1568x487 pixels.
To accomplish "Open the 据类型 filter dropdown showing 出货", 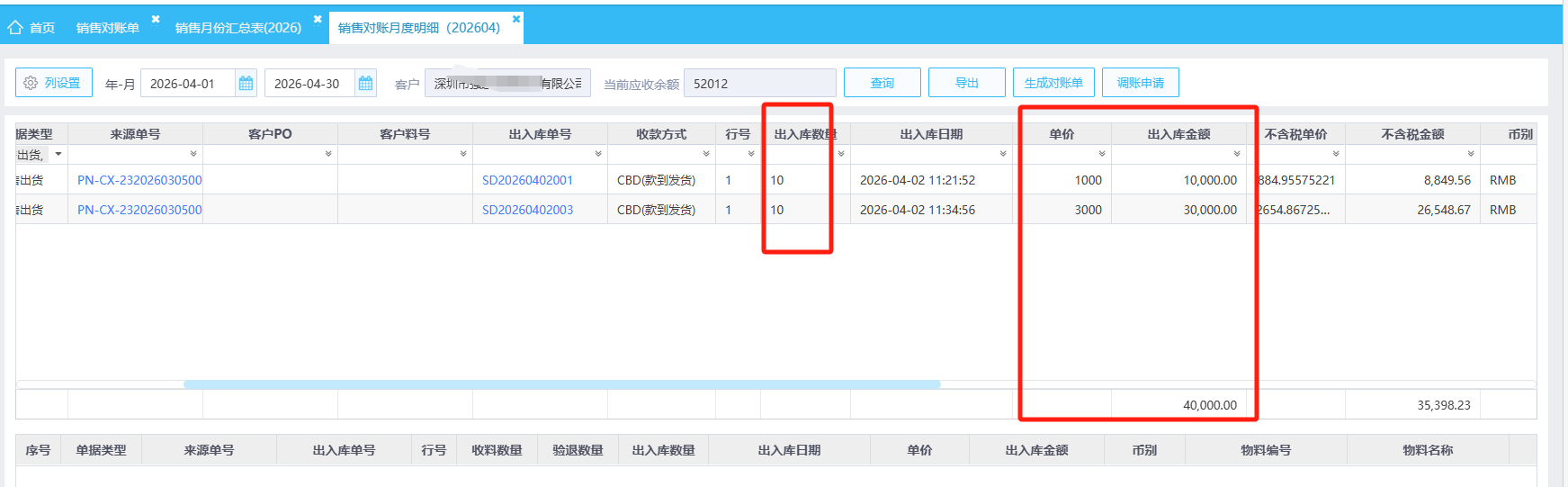I will (58, 155).
